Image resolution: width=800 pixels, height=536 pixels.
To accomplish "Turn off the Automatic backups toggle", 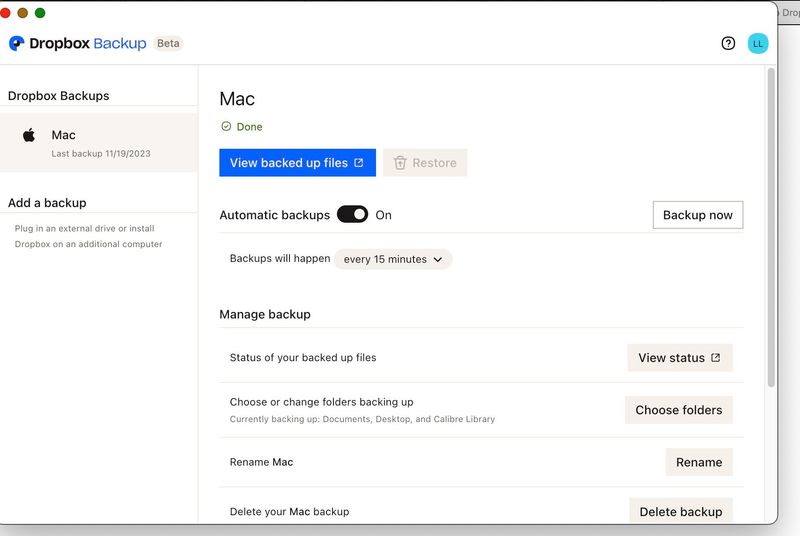I will coord(352,214).
